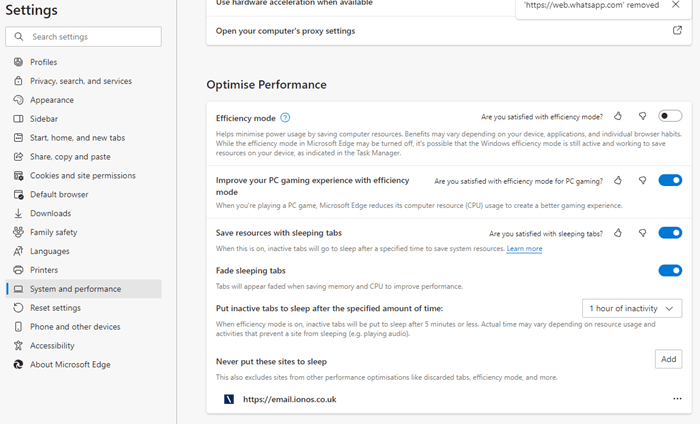
Task: Click the help question mark beside Efficiency mode
Action: (x=285, y=118)
